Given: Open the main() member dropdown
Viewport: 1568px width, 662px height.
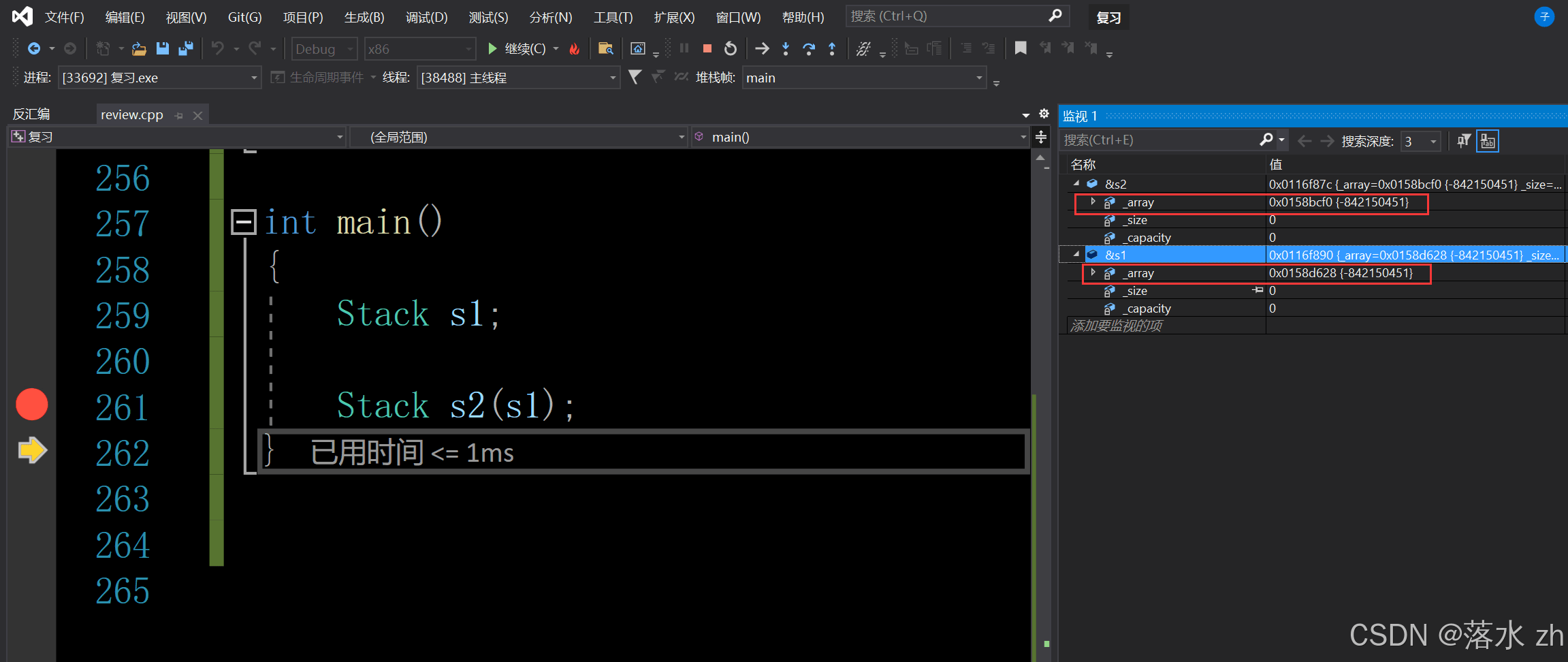Looking at the screenshot, I should [860, 137].
